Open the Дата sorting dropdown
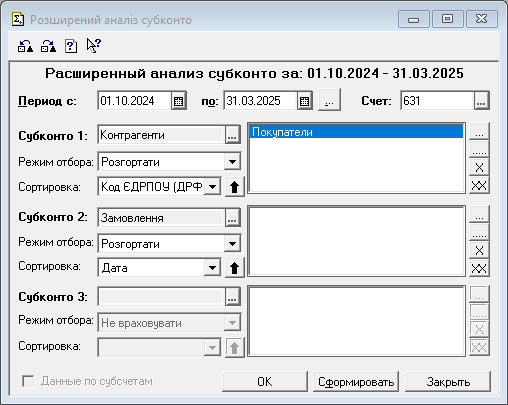The width and height of the screenshot is (508, 405). (x=212, y=268)
